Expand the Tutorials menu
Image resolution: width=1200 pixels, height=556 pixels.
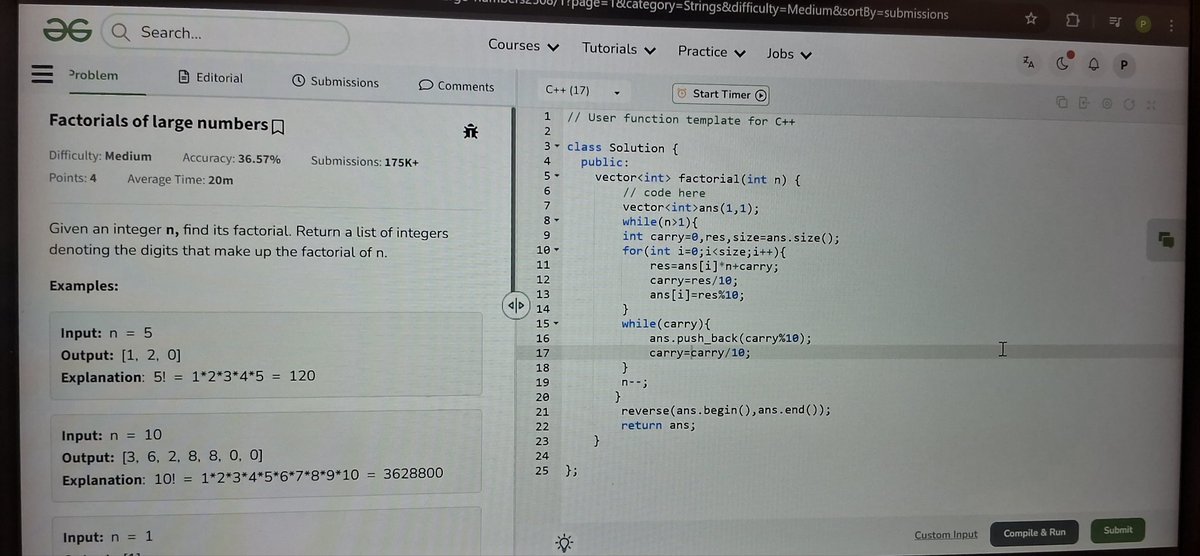pos(619,48)
